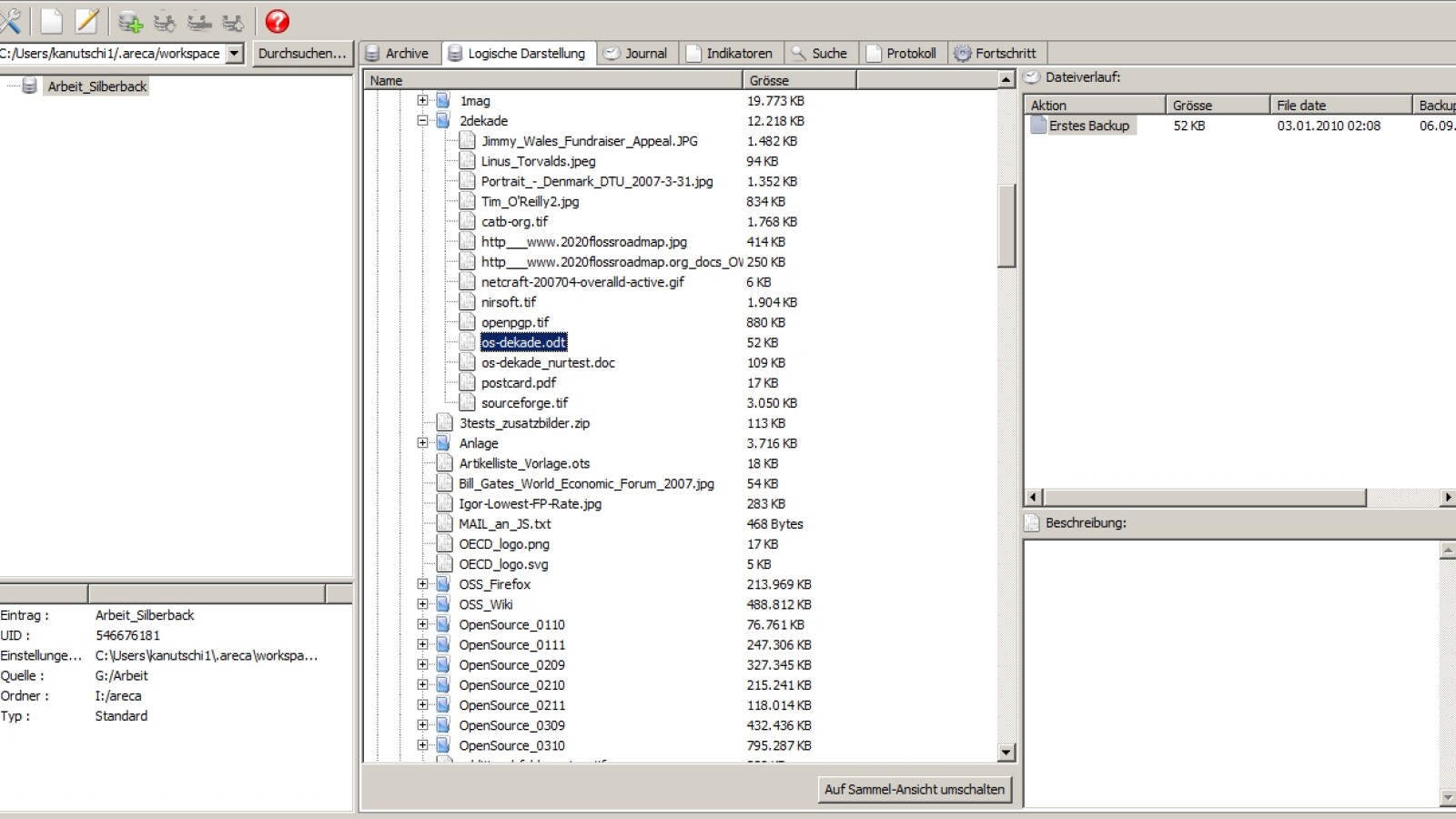
Task: Select the recover archive toolbar icon
Action: pyautogui.click(x=233, y=20)
